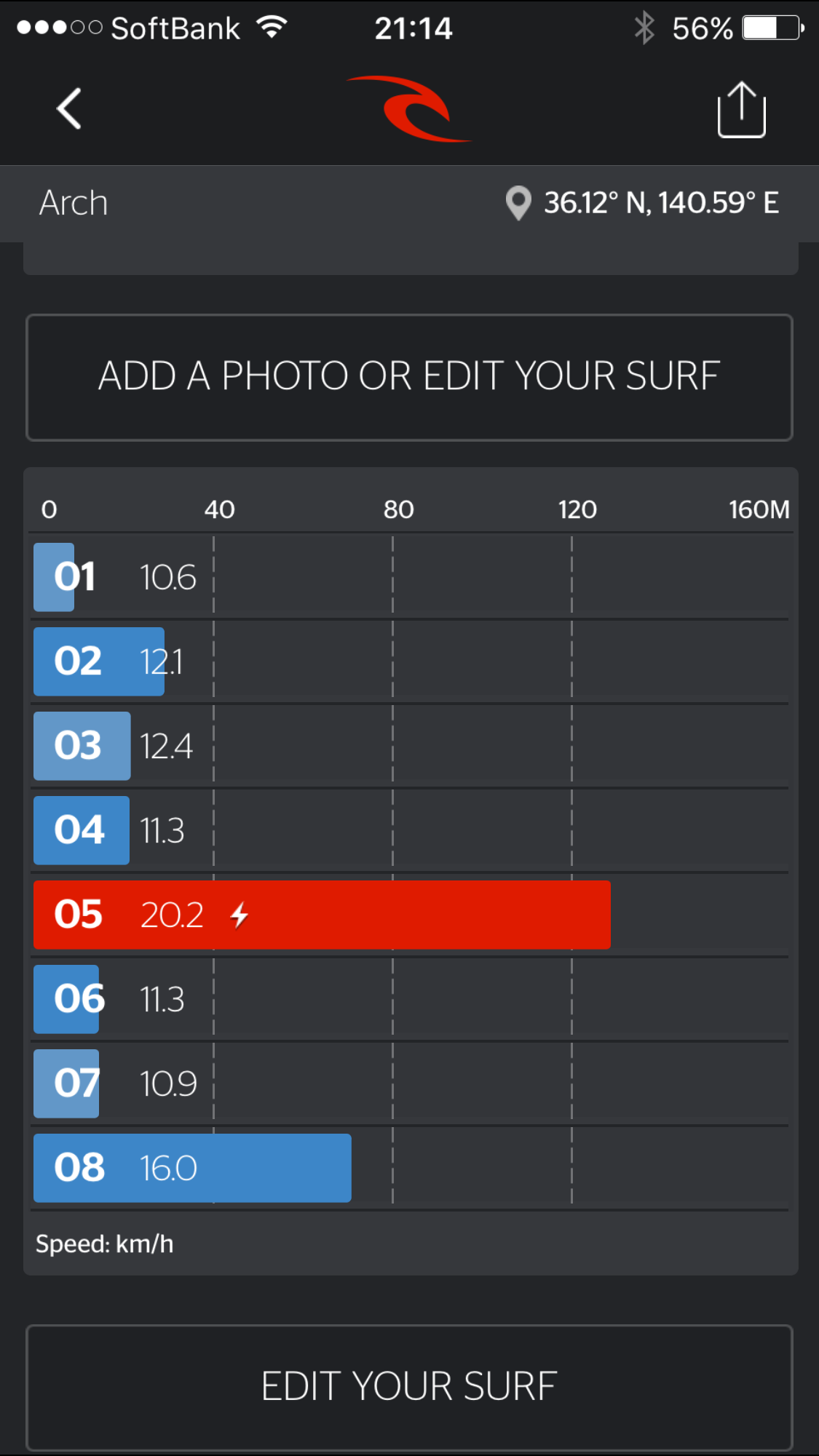Image resolution: width=819 pixels, height=1456 pixels.
Task: Tap the Edit Your Surf button
Action: point(409,1387)
